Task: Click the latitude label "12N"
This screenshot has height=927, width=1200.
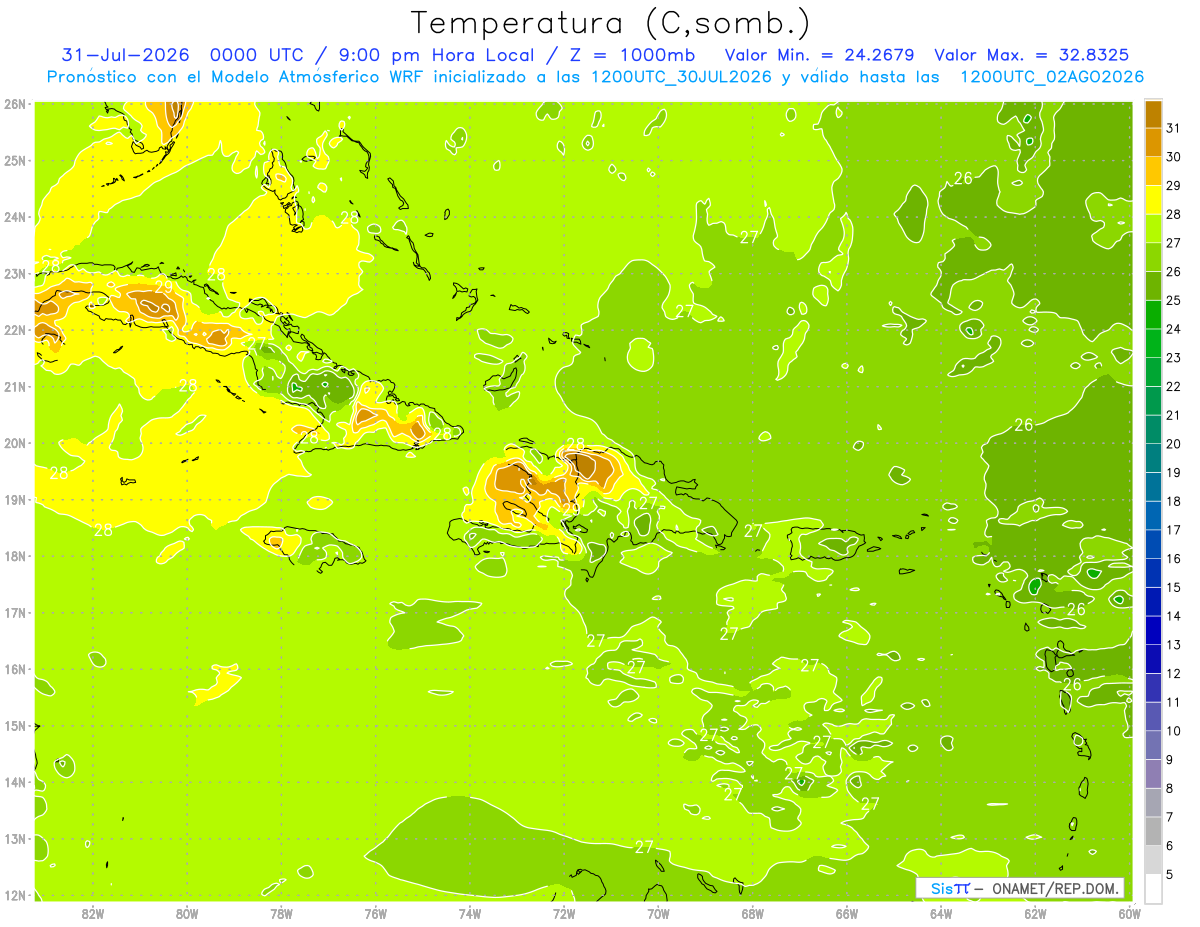Action: [15, 895]
